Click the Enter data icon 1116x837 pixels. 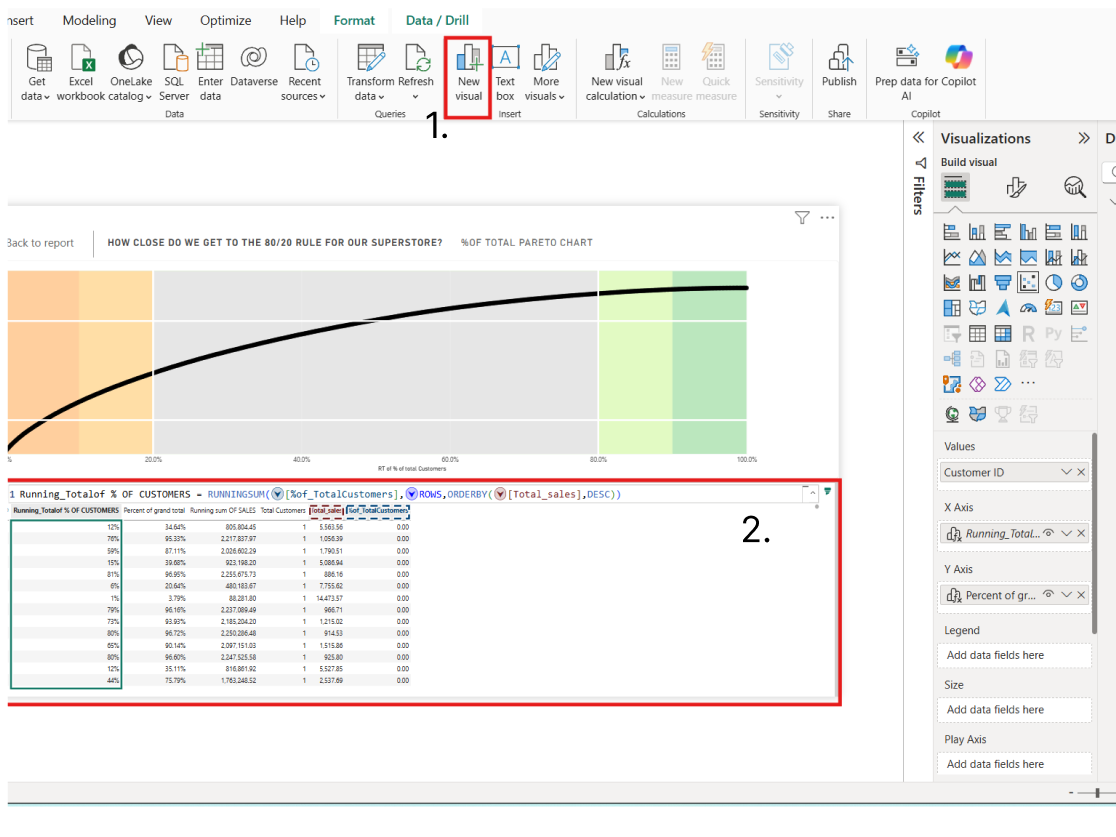[x=210, y=57]
